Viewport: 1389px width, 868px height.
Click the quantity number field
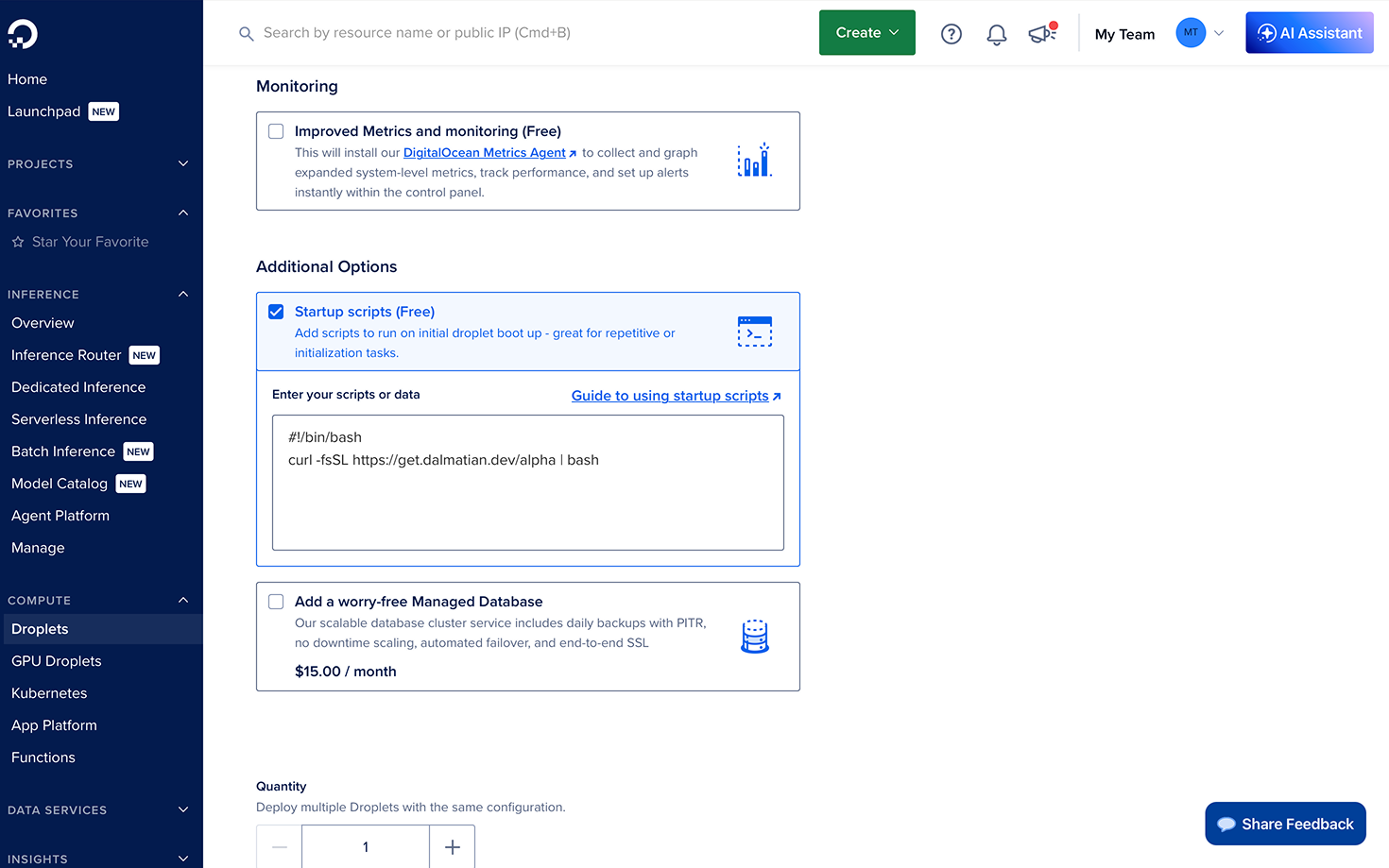(366, 847)
